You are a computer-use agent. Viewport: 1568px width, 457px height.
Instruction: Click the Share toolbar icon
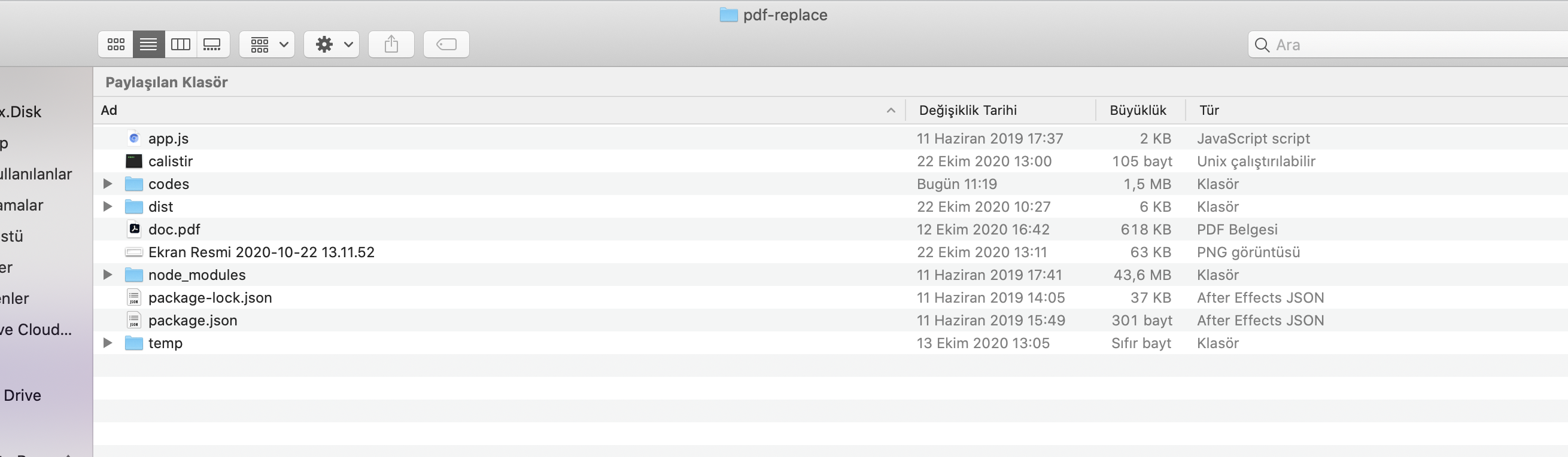coord(391,44)
